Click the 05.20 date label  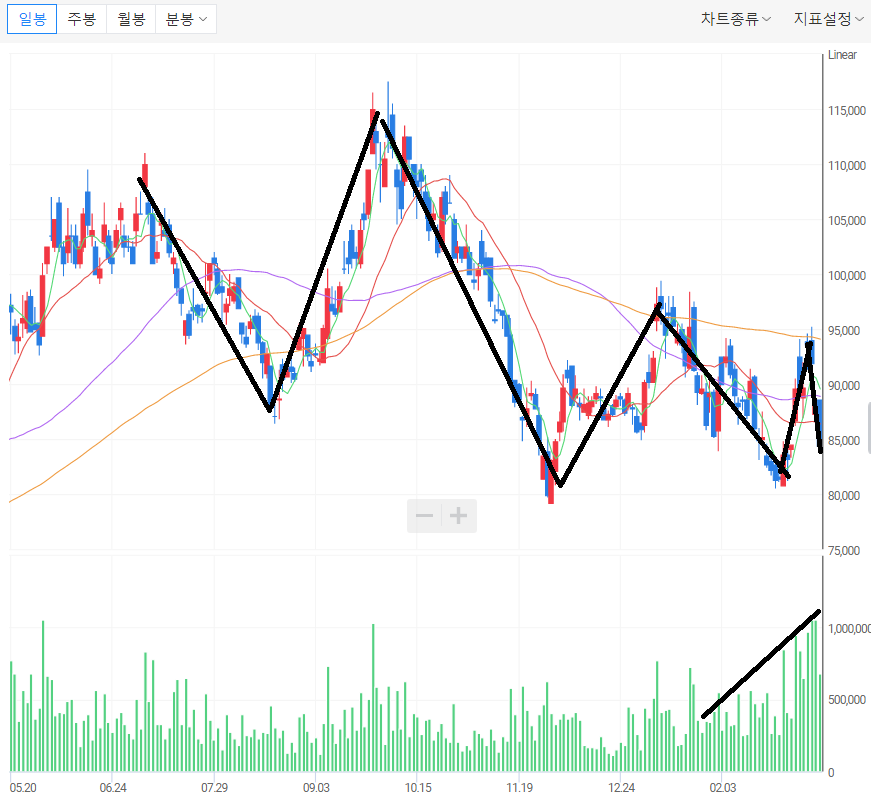[23, 788]
